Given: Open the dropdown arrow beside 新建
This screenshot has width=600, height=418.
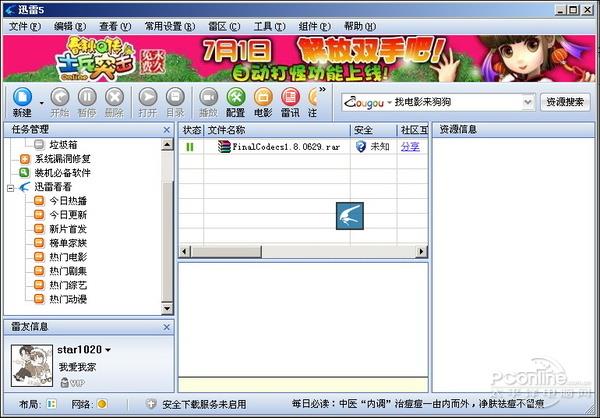Looking at the screenshot, I should coord(41,103).
